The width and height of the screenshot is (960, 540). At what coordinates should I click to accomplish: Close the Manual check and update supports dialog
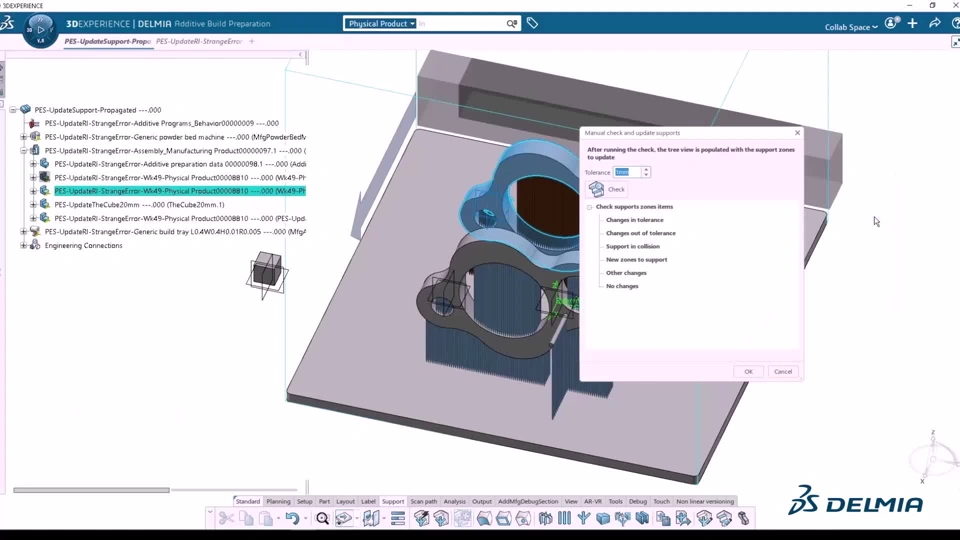797,133
